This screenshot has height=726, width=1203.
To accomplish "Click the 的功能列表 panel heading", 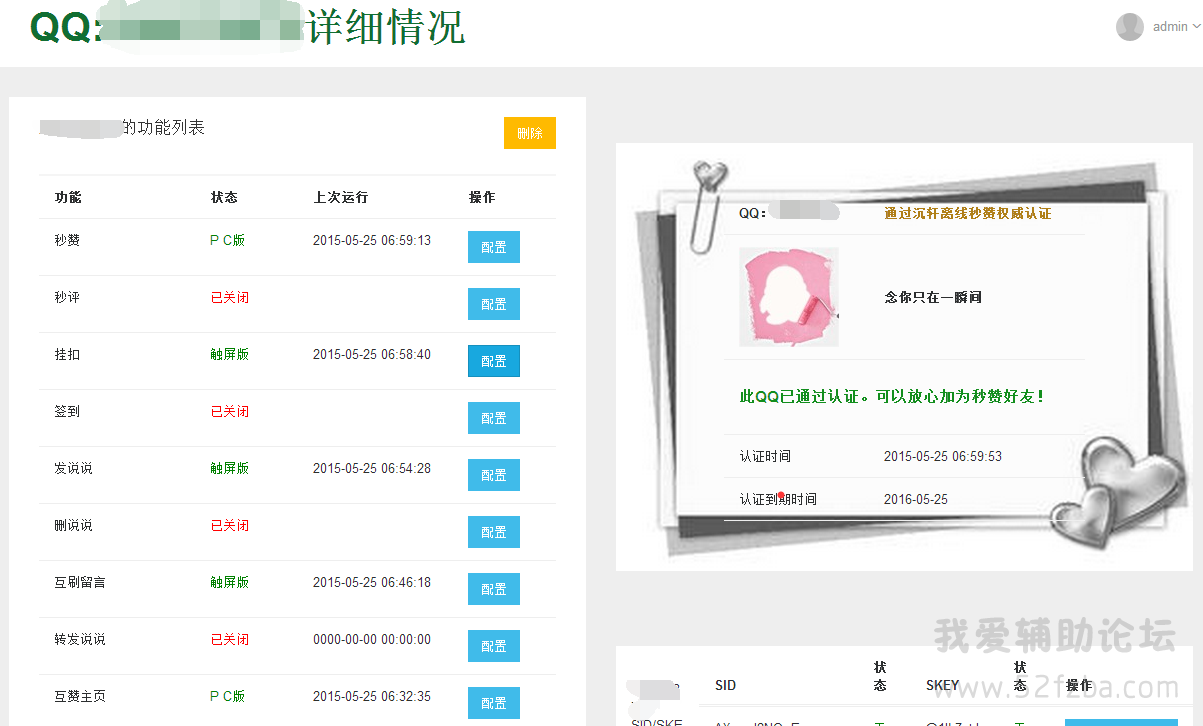I will click(x=164, y=128).
